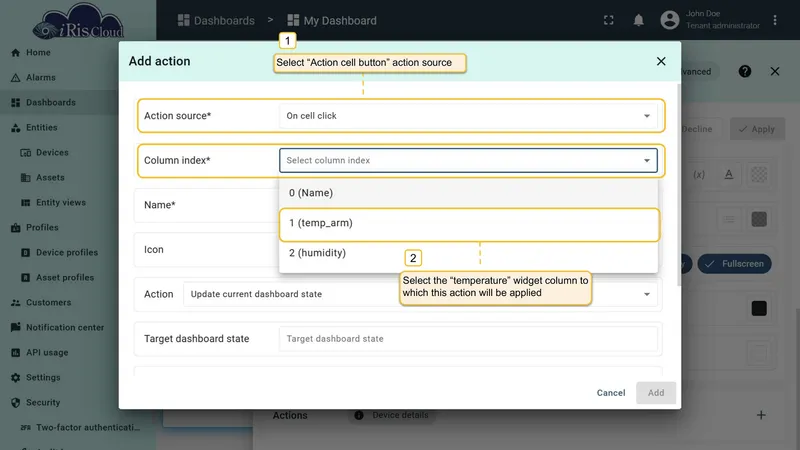Open Customers in the sidebar
800x450 pixels.
pos(48,303)
